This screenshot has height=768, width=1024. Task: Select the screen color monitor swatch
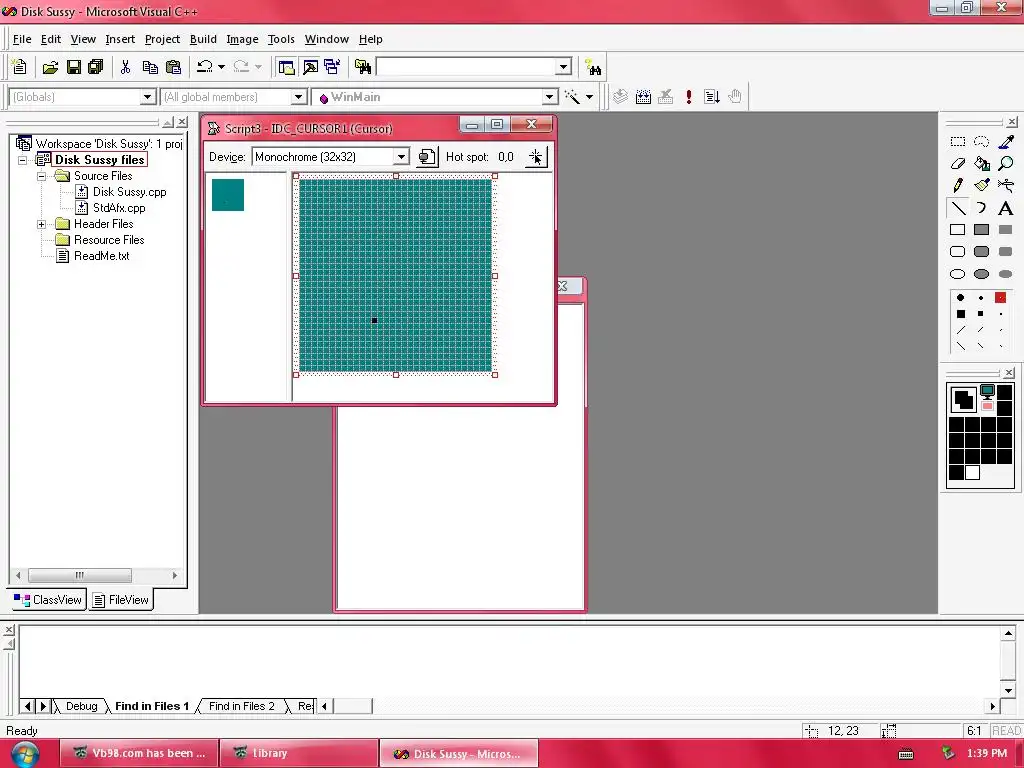(987, 391)
